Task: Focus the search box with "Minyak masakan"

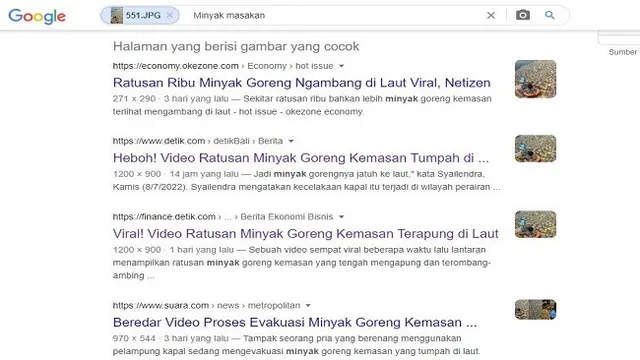Action: point(335,16)
